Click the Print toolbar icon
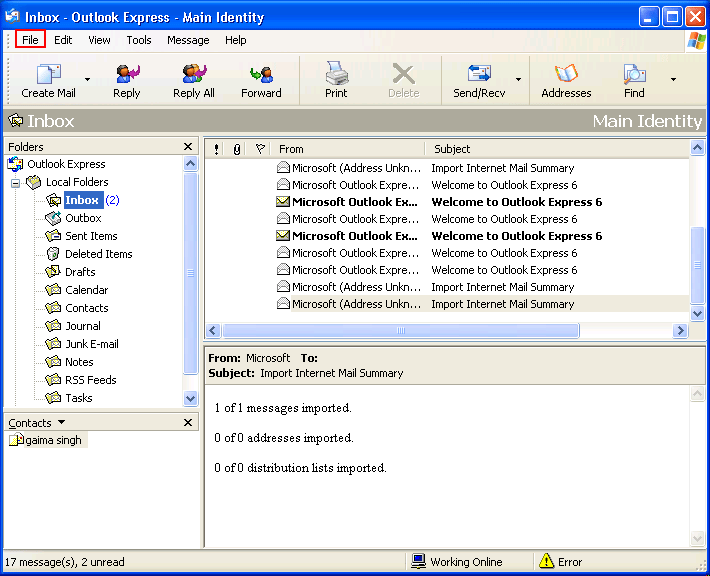This screenshot has height=576, width=710. point(336,73)
